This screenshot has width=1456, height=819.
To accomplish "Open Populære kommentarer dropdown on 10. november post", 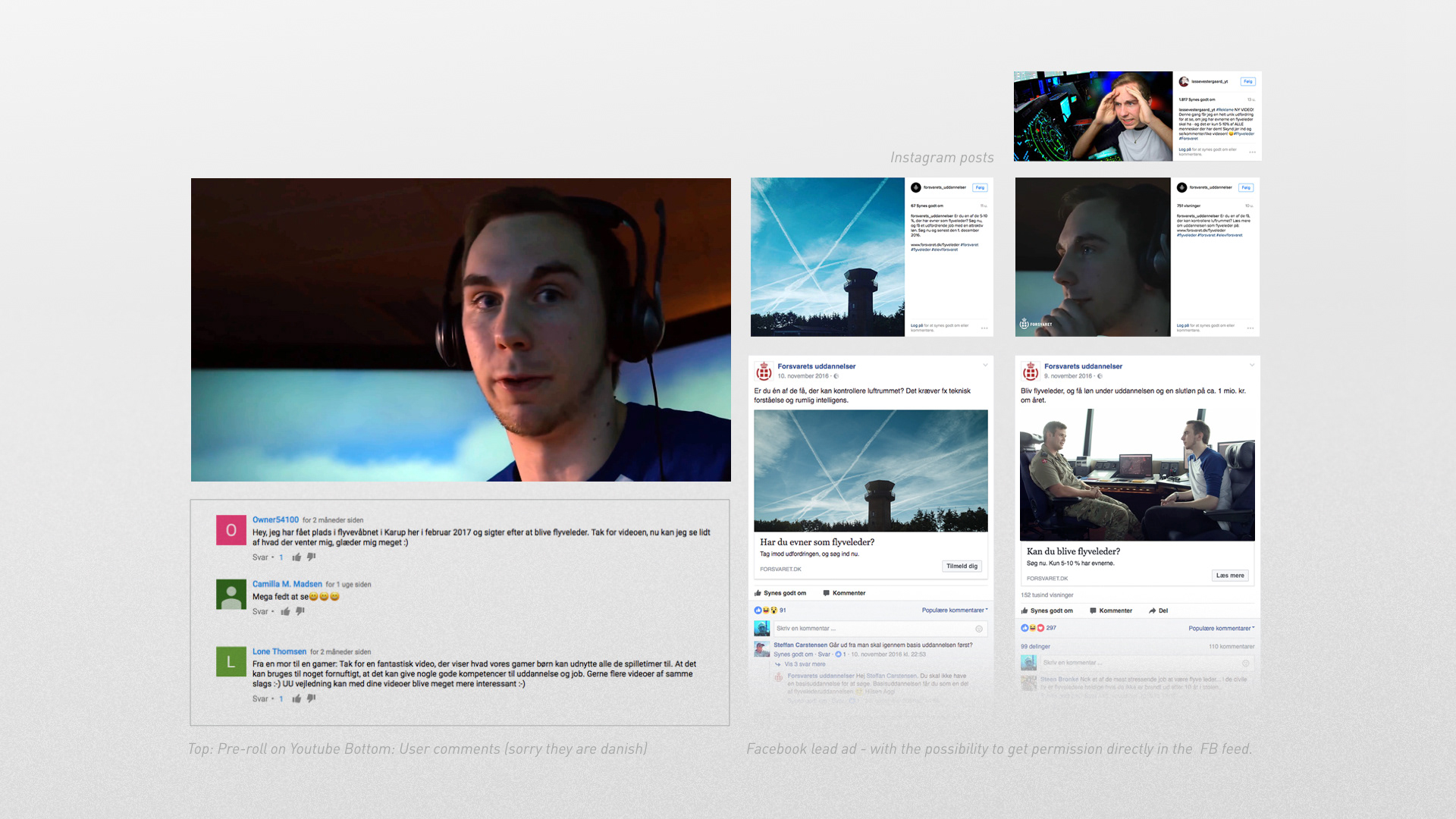I will [955, 610].
